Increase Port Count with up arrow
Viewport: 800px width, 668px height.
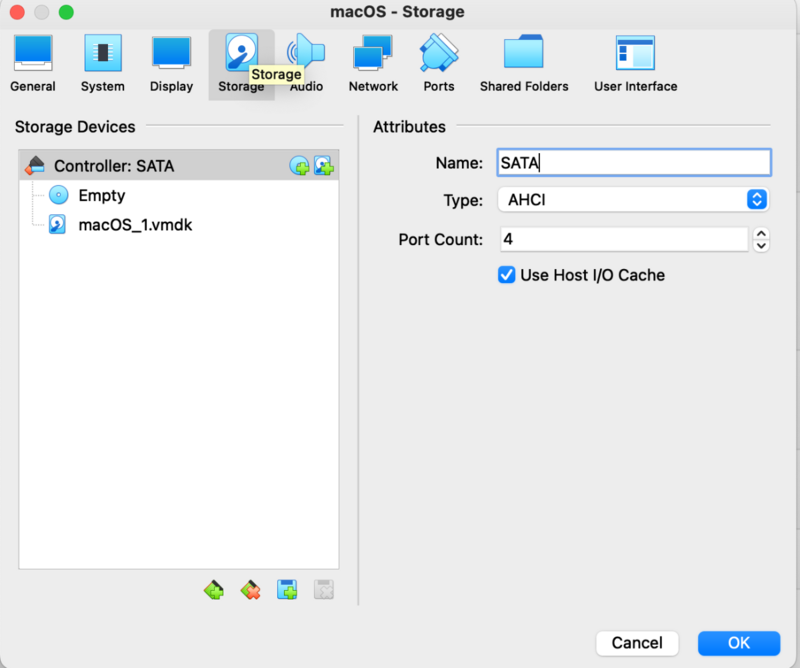click(761, 233)
